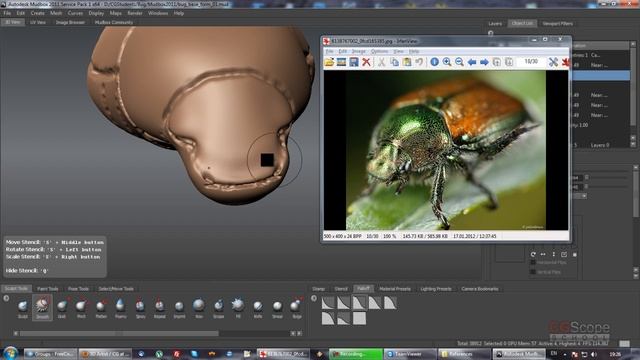Image resolution: width=640 pixels, height=360 pixels.
Task: Click Slideshow icon in IrfanView toolbar
Action: pyautogui.click(x=341, y=62)
